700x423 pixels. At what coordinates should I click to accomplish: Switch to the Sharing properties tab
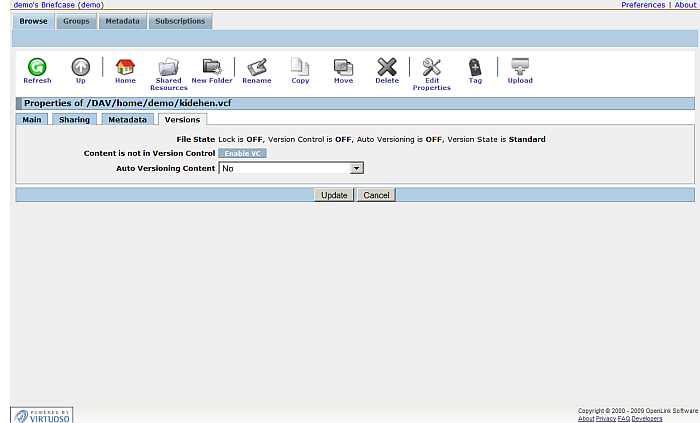pyautogui.click(x=74, y=120)
